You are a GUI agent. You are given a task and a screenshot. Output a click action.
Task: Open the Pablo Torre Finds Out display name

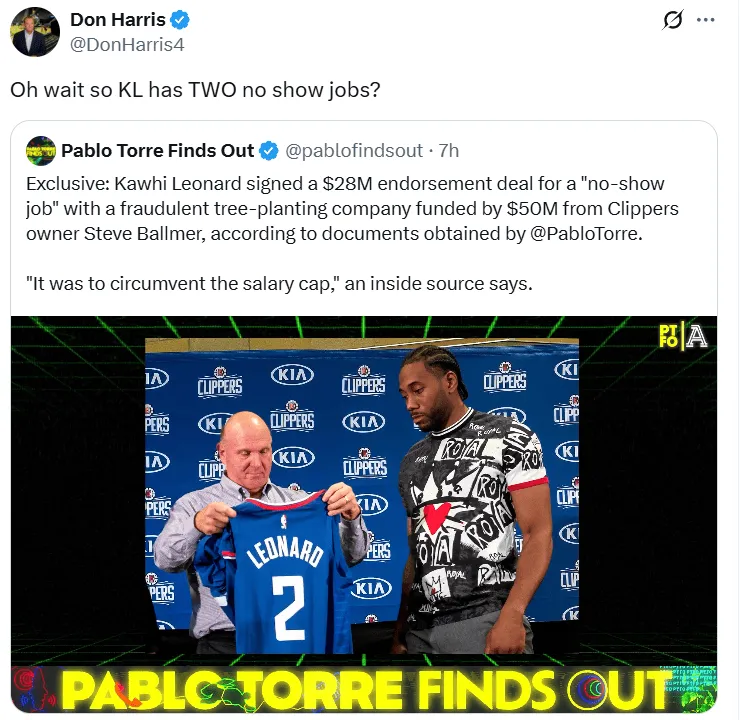pos(158,151)
